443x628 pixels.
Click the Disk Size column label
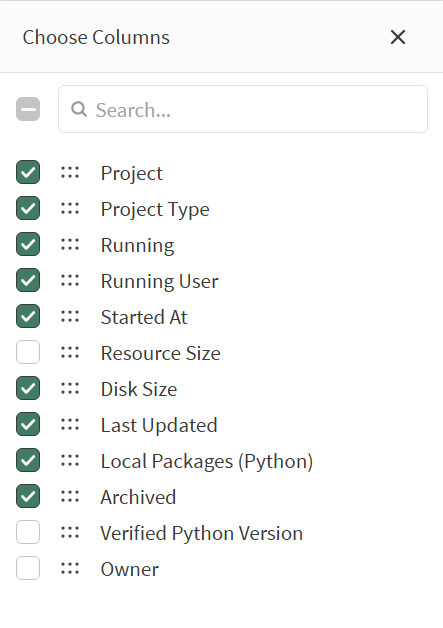pos(139,389)
